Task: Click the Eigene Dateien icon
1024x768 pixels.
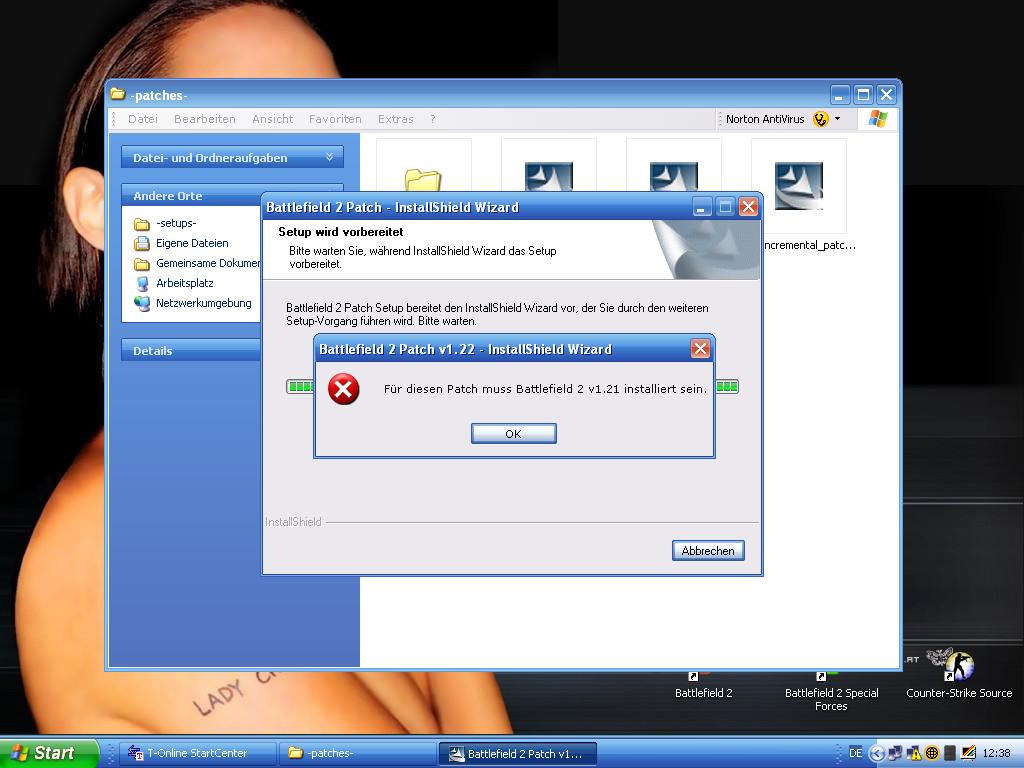Action: (142, 244)
